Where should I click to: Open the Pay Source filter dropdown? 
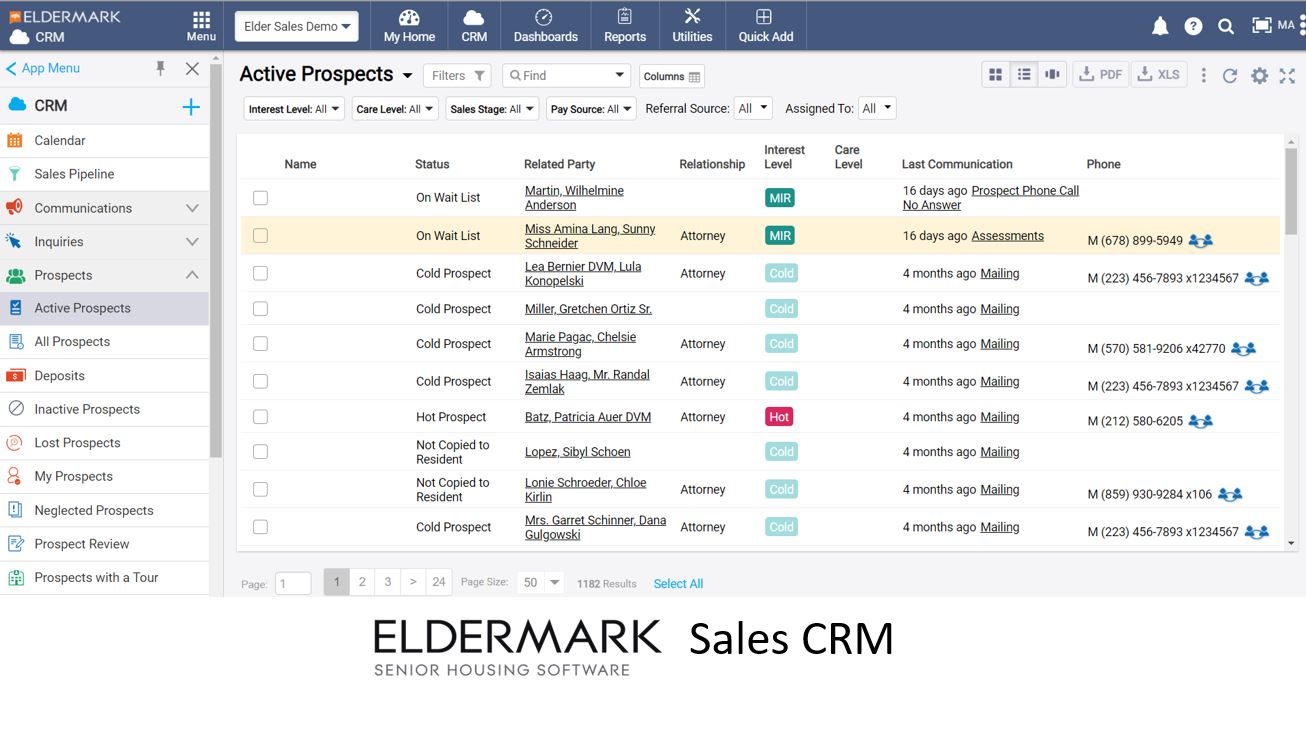pyautogui.click(x=591, y=109)
